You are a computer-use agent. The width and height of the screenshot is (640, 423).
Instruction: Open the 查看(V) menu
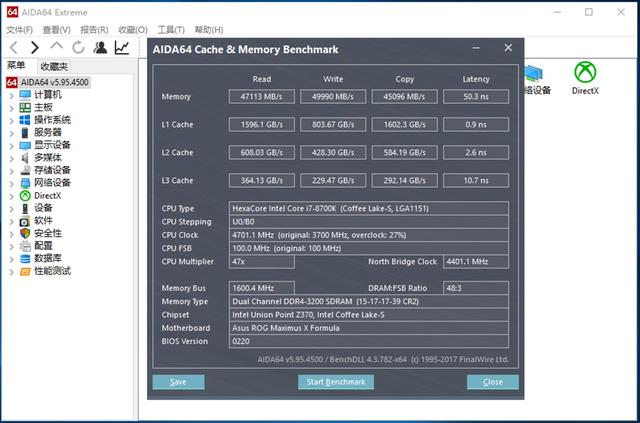(56, 30)
